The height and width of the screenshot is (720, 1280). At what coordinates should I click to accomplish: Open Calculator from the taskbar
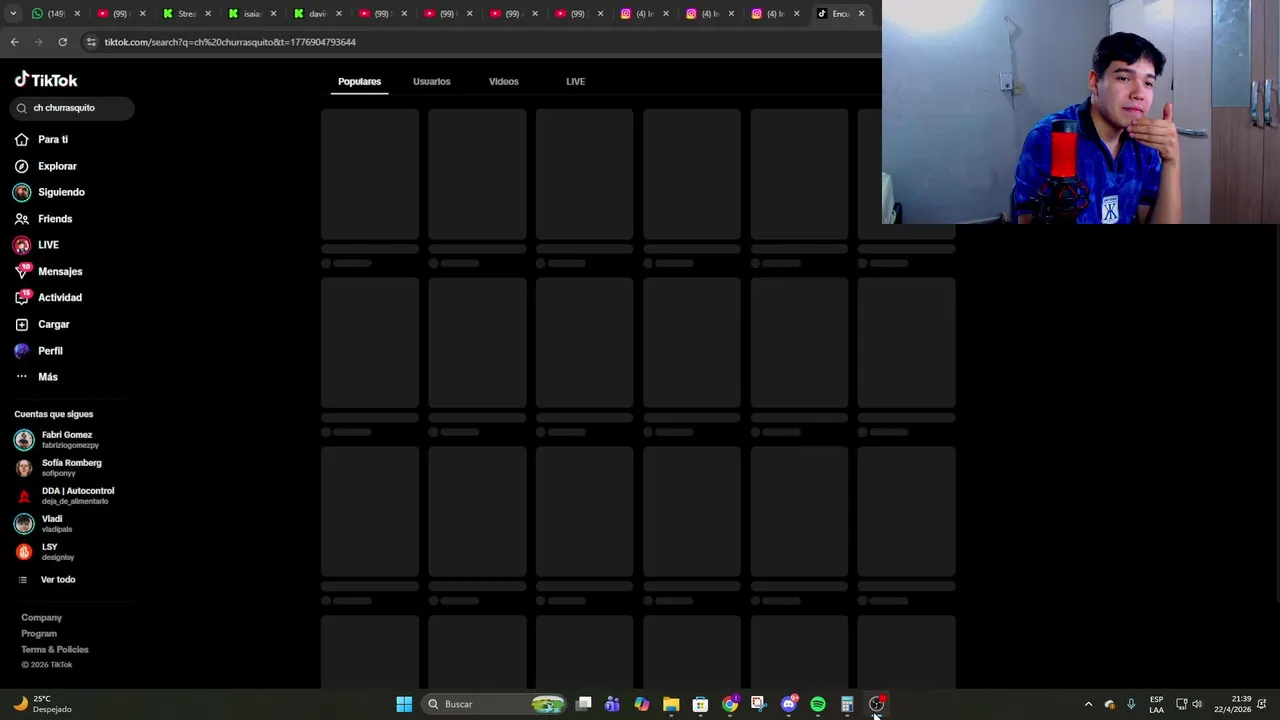point(847,704)
